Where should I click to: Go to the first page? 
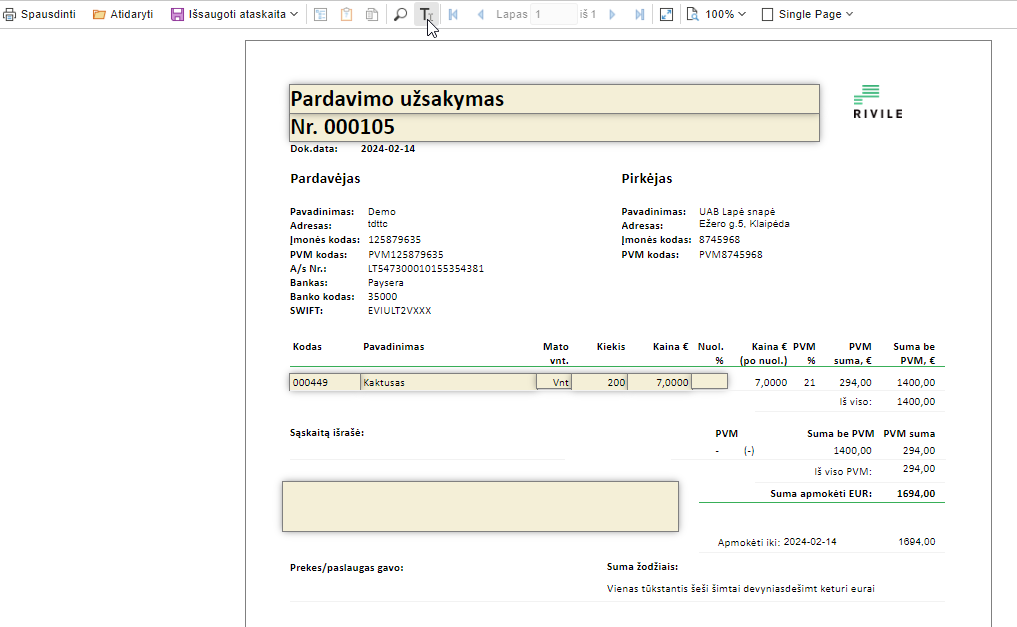tap(453, 15)
